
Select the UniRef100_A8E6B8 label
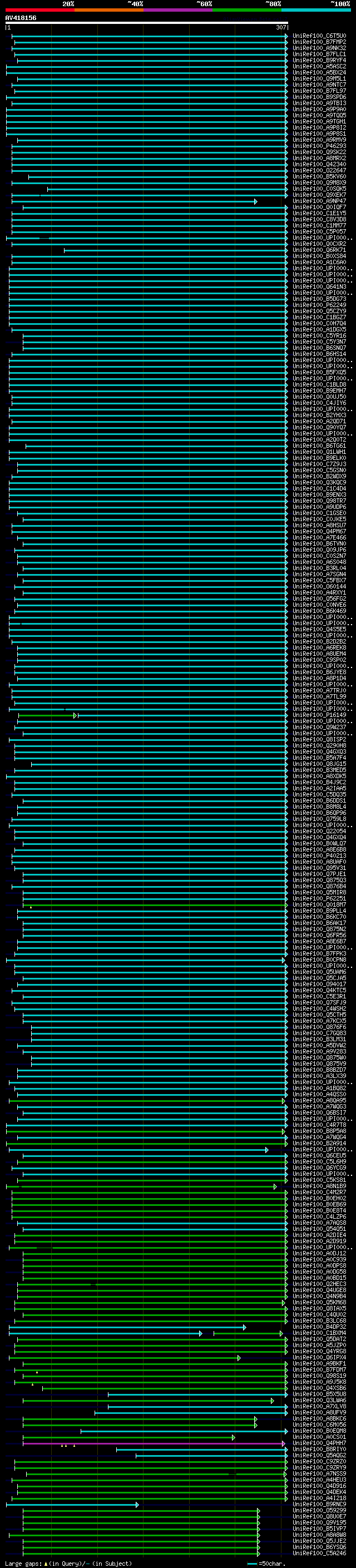(319, 850)
